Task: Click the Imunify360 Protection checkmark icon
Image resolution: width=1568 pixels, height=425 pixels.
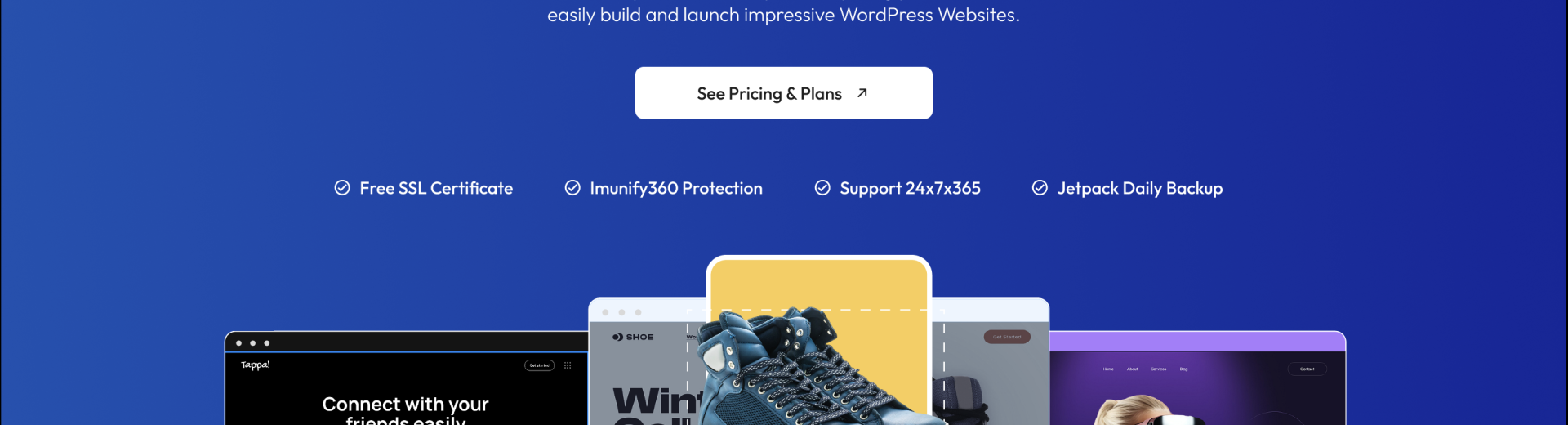Action: pyautogui.click(x=572, y=188)
